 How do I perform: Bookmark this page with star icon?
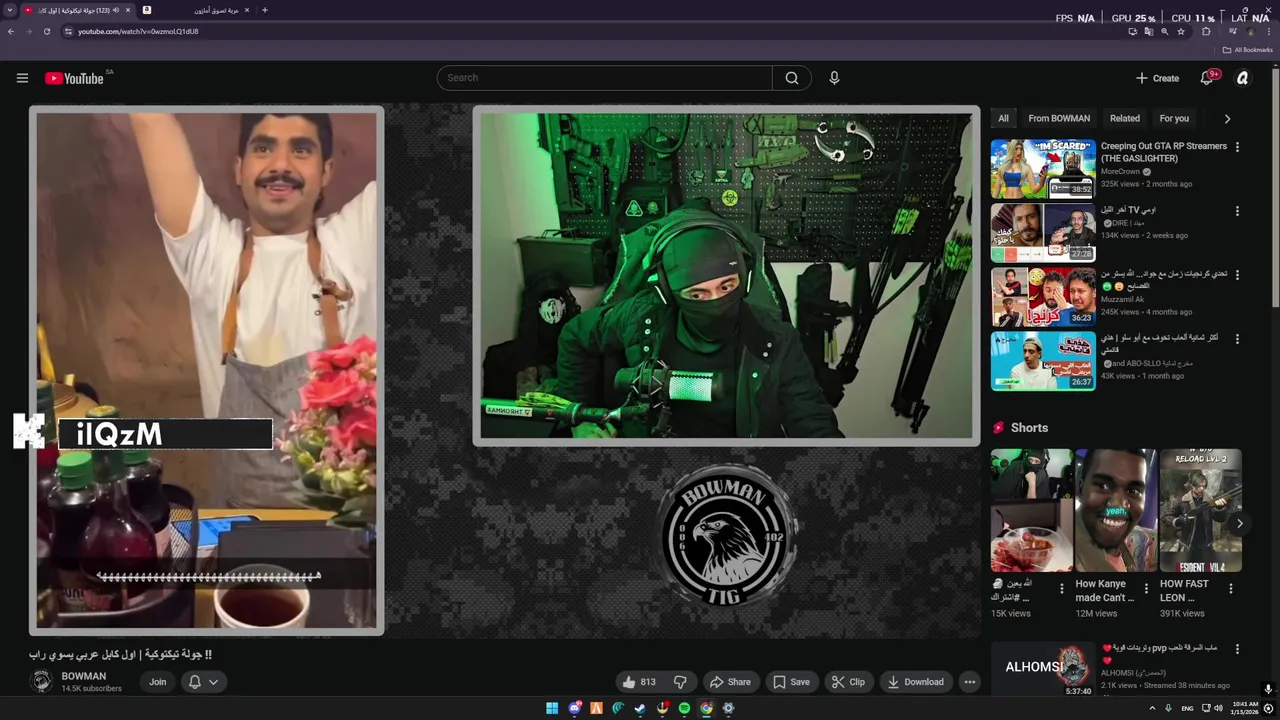[1181, 31]
